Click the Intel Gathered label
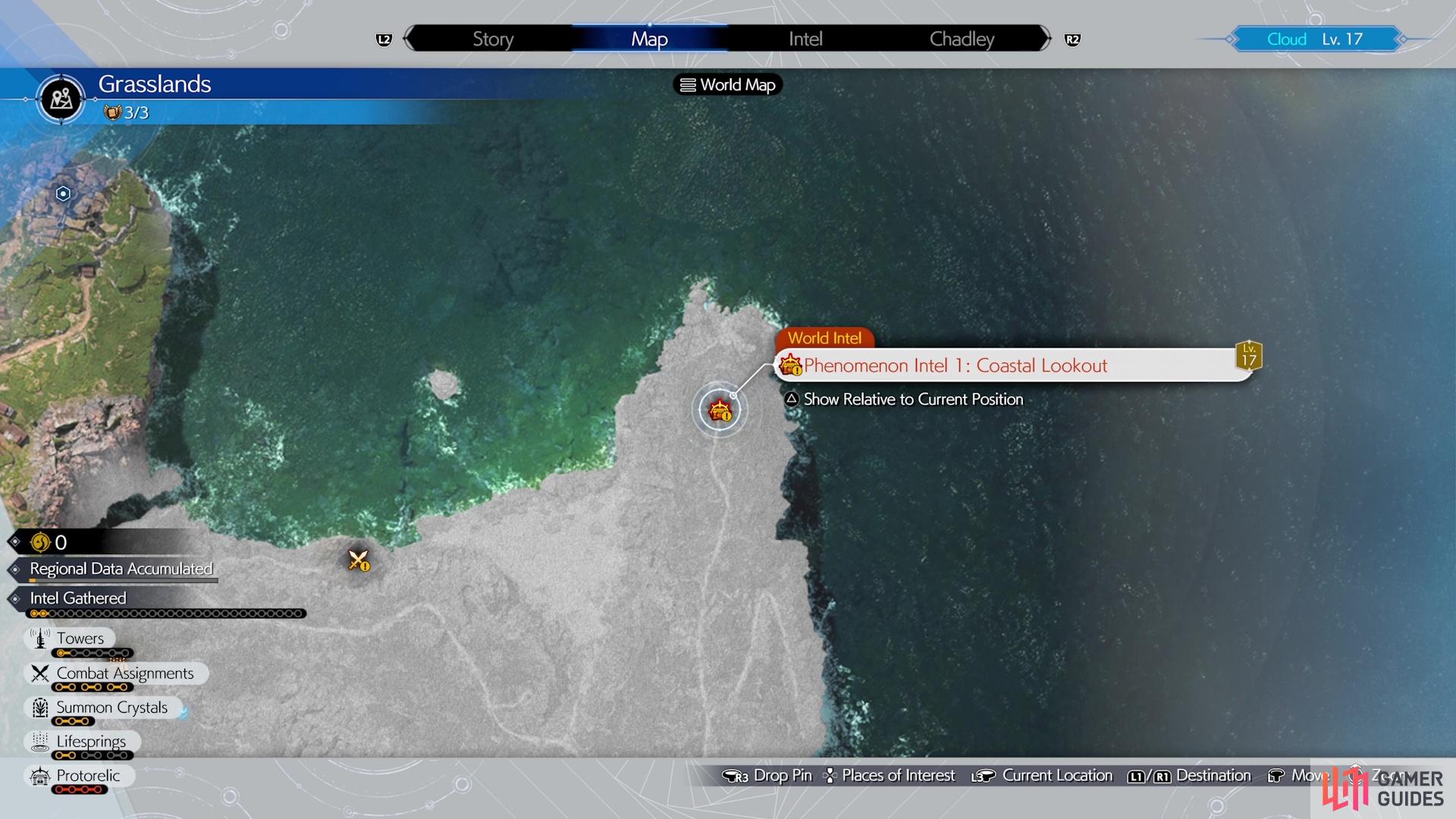Image resolution: width=1456 pixels, height=819 pixels. [x=78, y=598]
